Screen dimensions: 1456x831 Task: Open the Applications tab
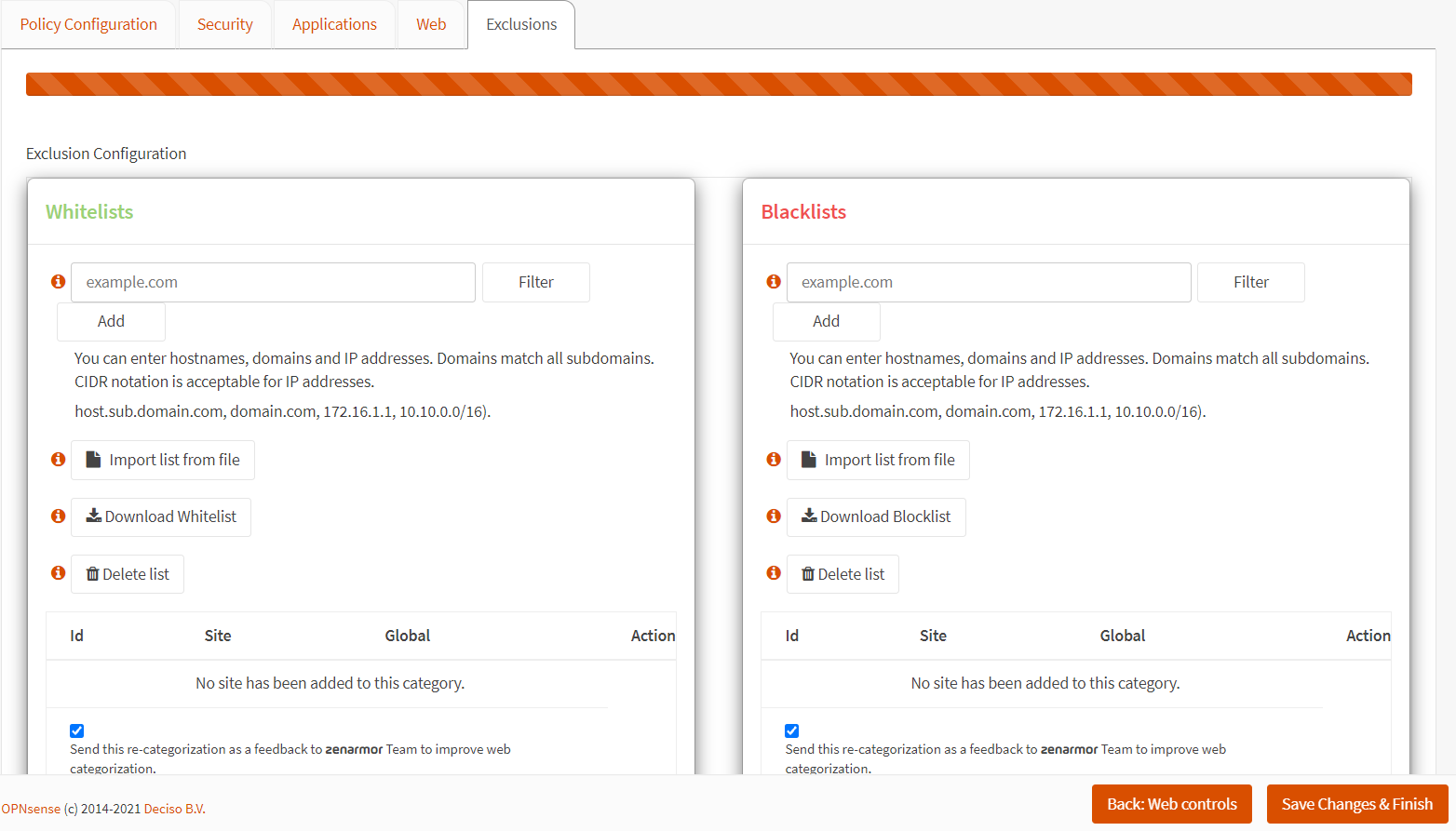coord(334,24)
